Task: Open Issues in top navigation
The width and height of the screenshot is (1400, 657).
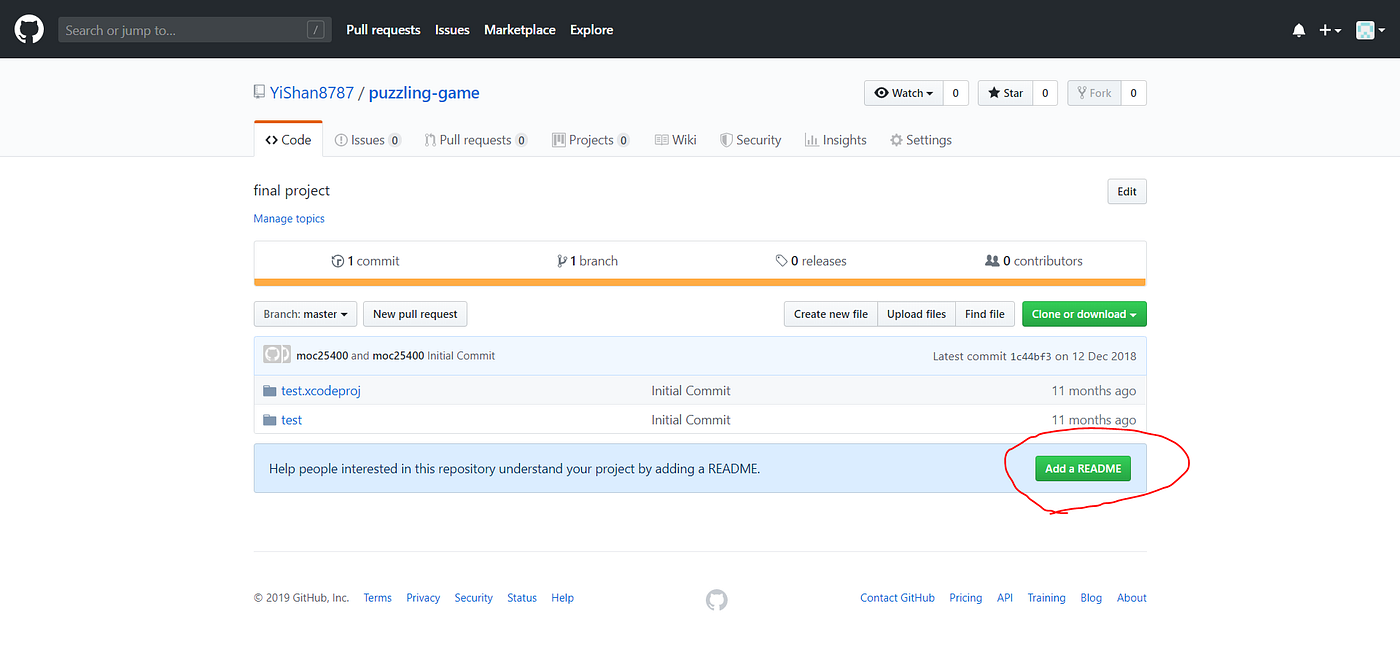Action: point(452,30)
